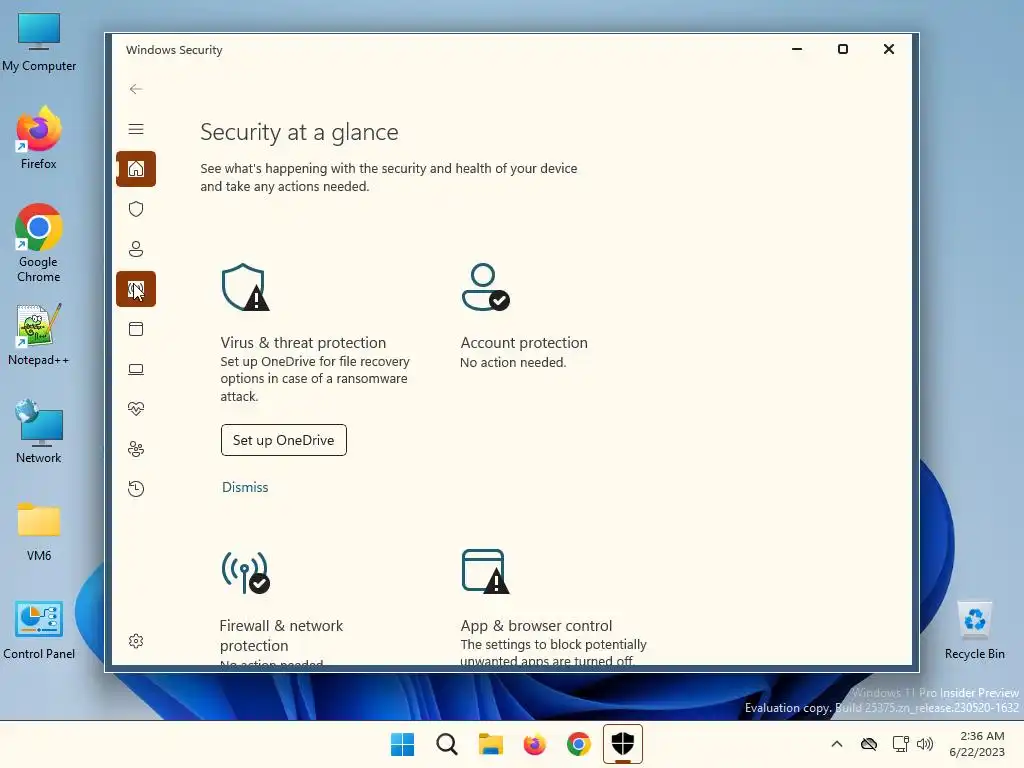Select Firefox desktop shortcut
Screen dimensions: 1024x768
(x=39, y=138)
